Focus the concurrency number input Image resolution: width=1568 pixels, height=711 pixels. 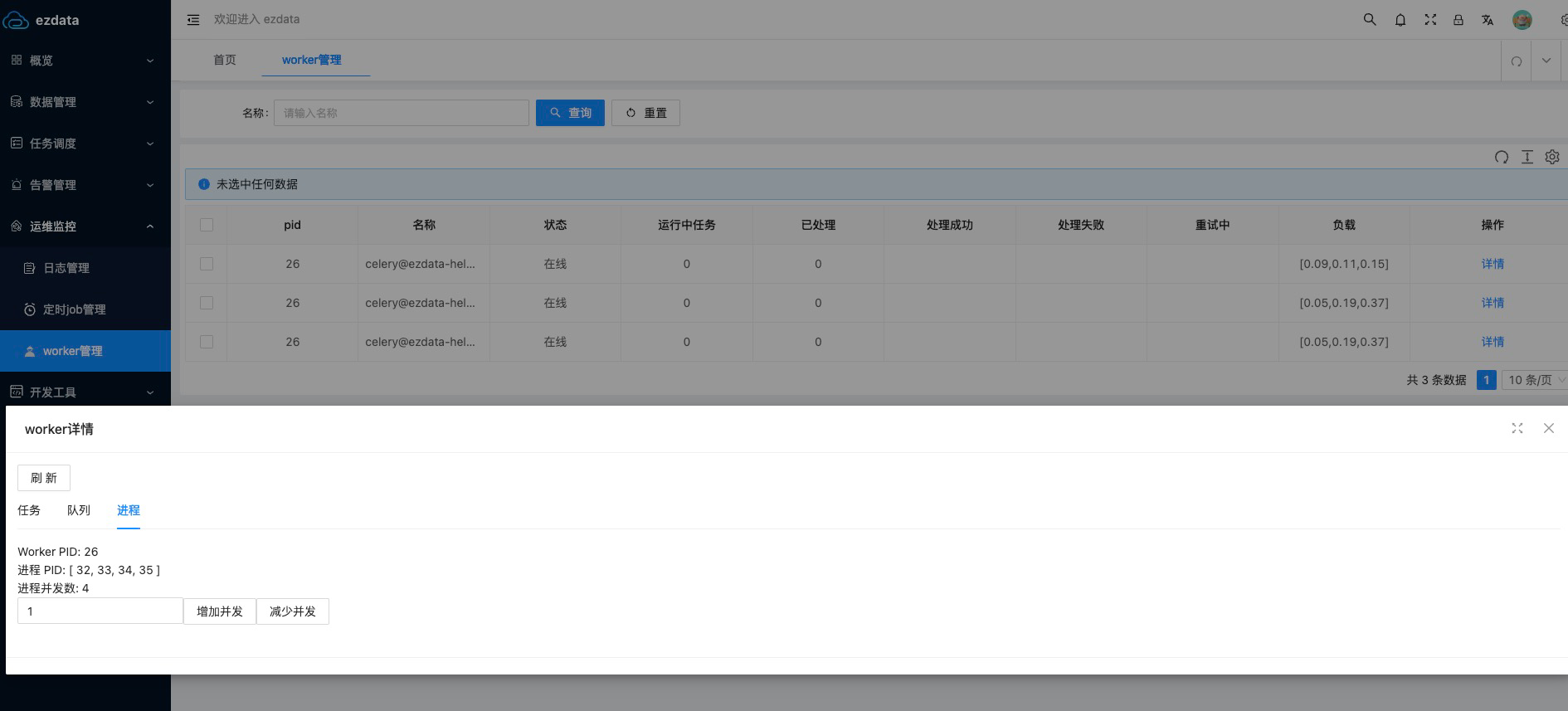pyautogui.click(x=100, y=611)
